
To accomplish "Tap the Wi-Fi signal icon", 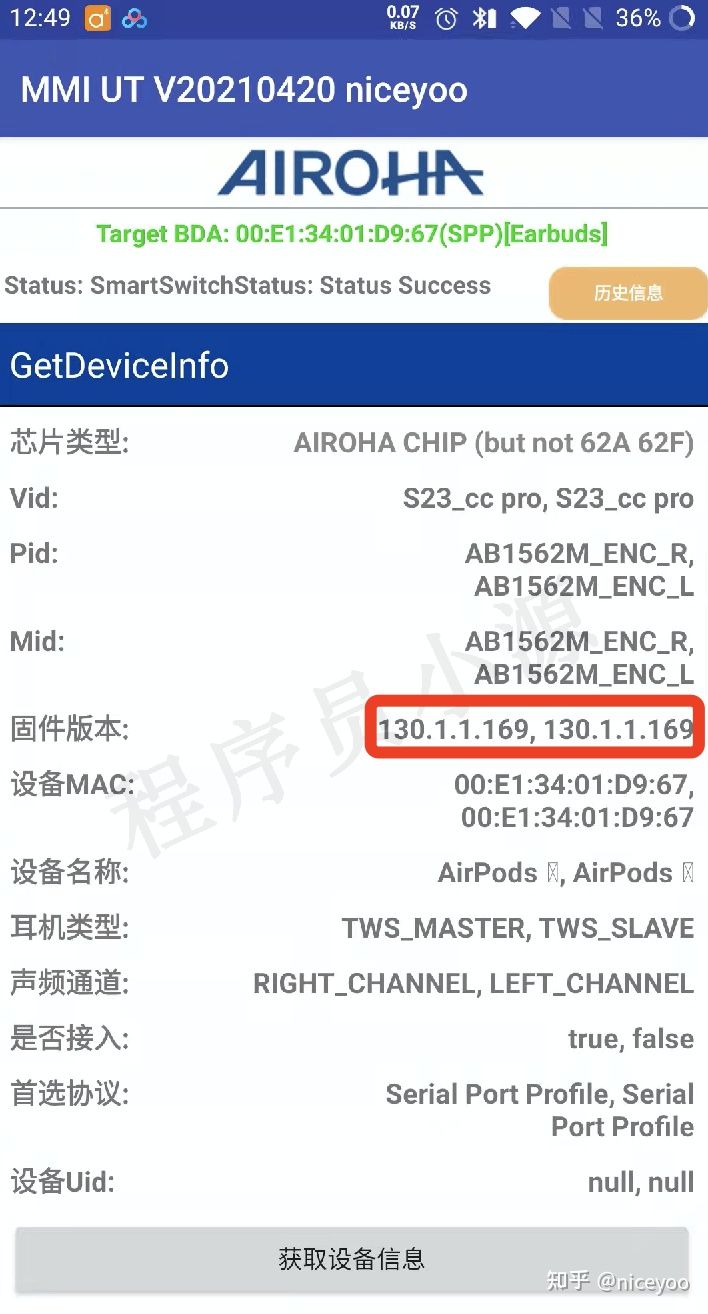I will [524, 18].
